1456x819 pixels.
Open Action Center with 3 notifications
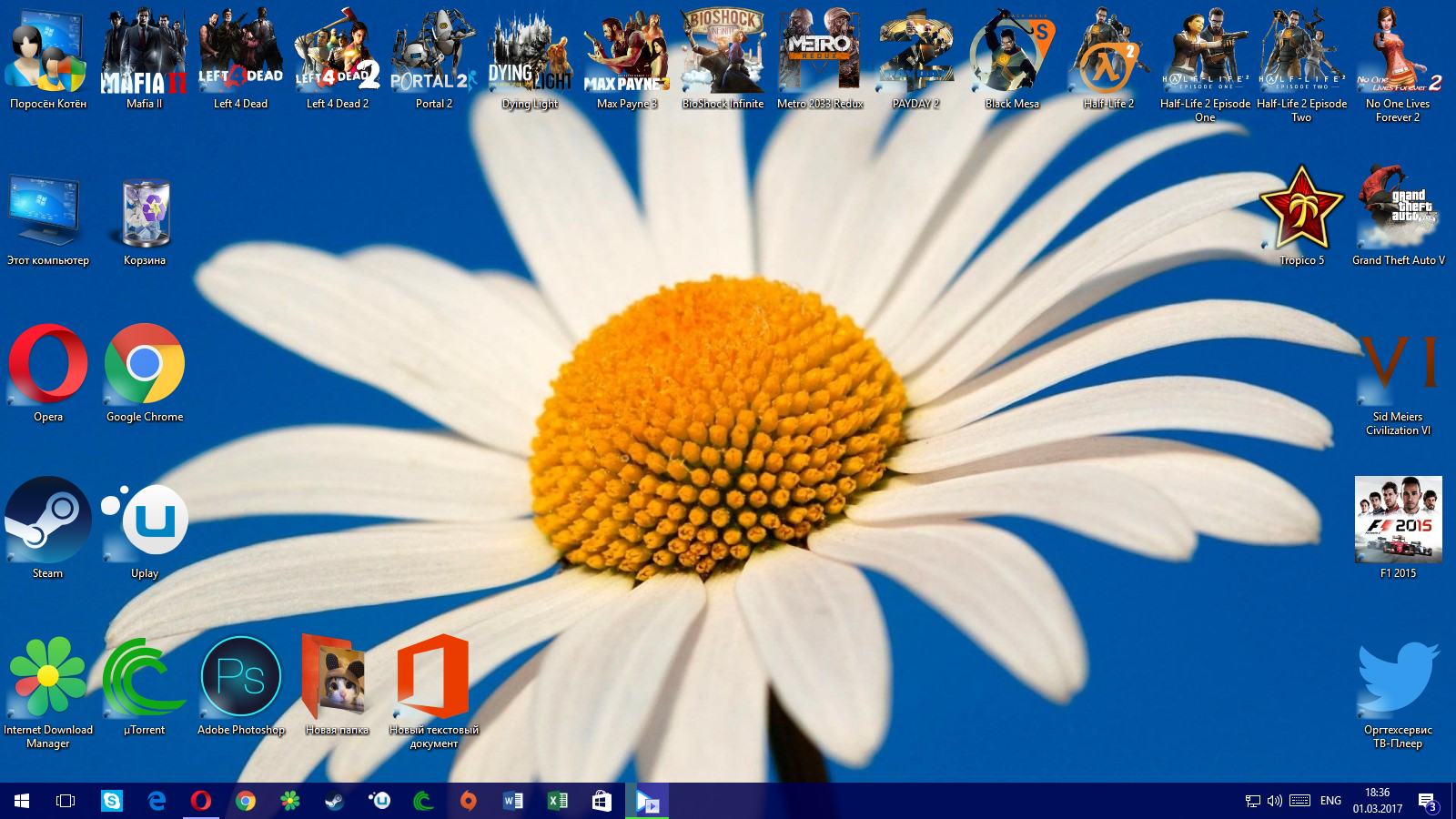[x=1427, y=801]
